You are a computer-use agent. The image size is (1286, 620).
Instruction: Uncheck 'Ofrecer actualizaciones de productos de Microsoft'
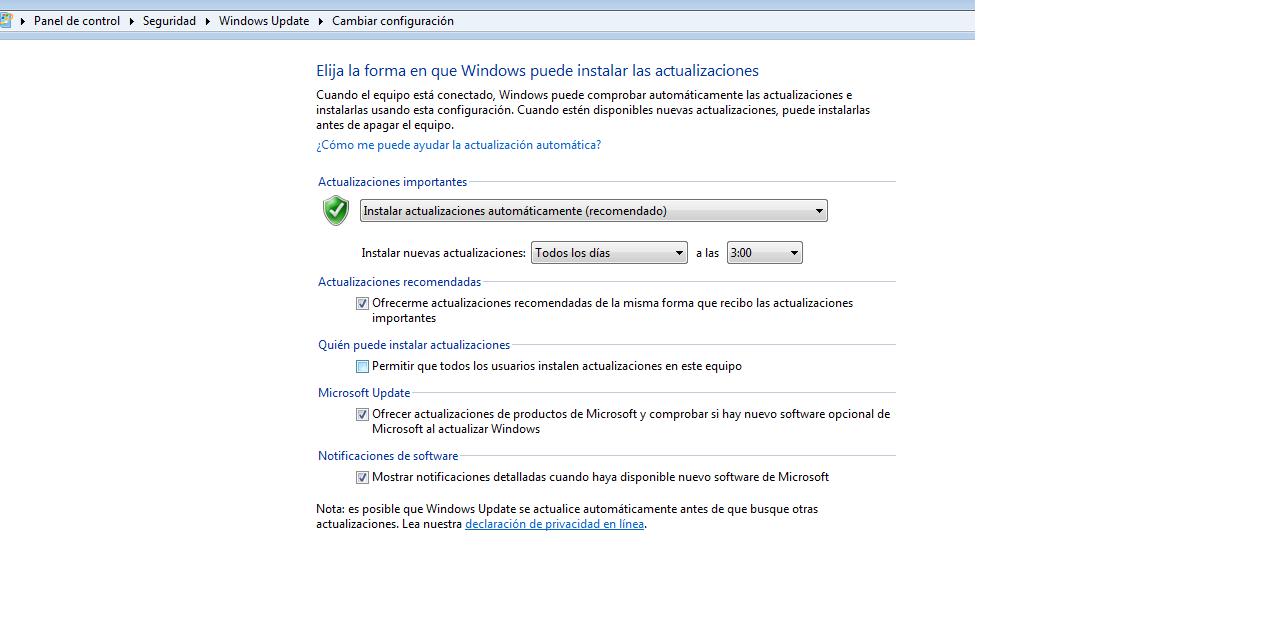click(362, 414)
